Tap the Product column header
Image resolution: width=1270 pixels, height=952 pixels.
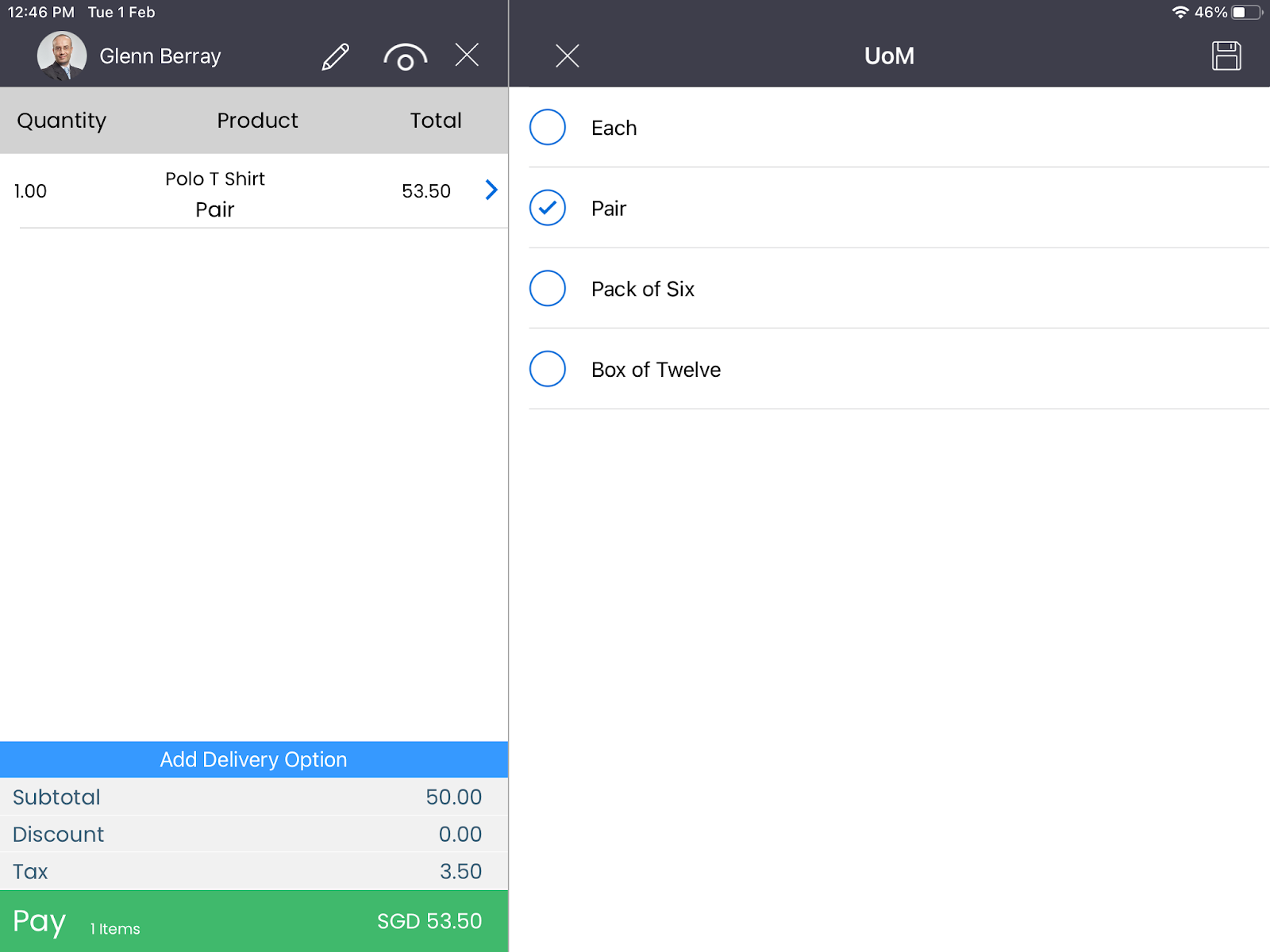257,121
